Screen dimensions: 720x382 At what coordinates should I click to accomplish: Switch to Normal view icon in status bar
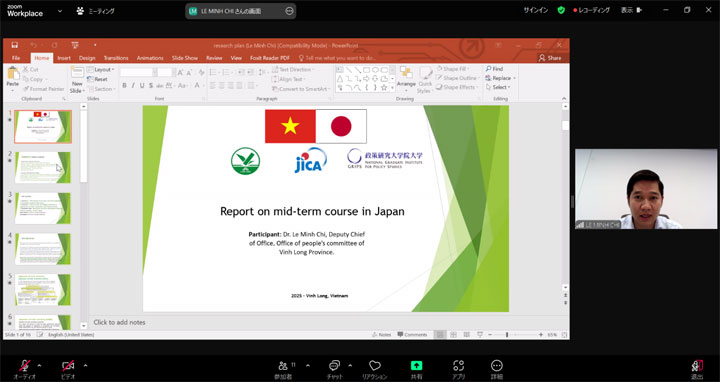coord(440,335)
